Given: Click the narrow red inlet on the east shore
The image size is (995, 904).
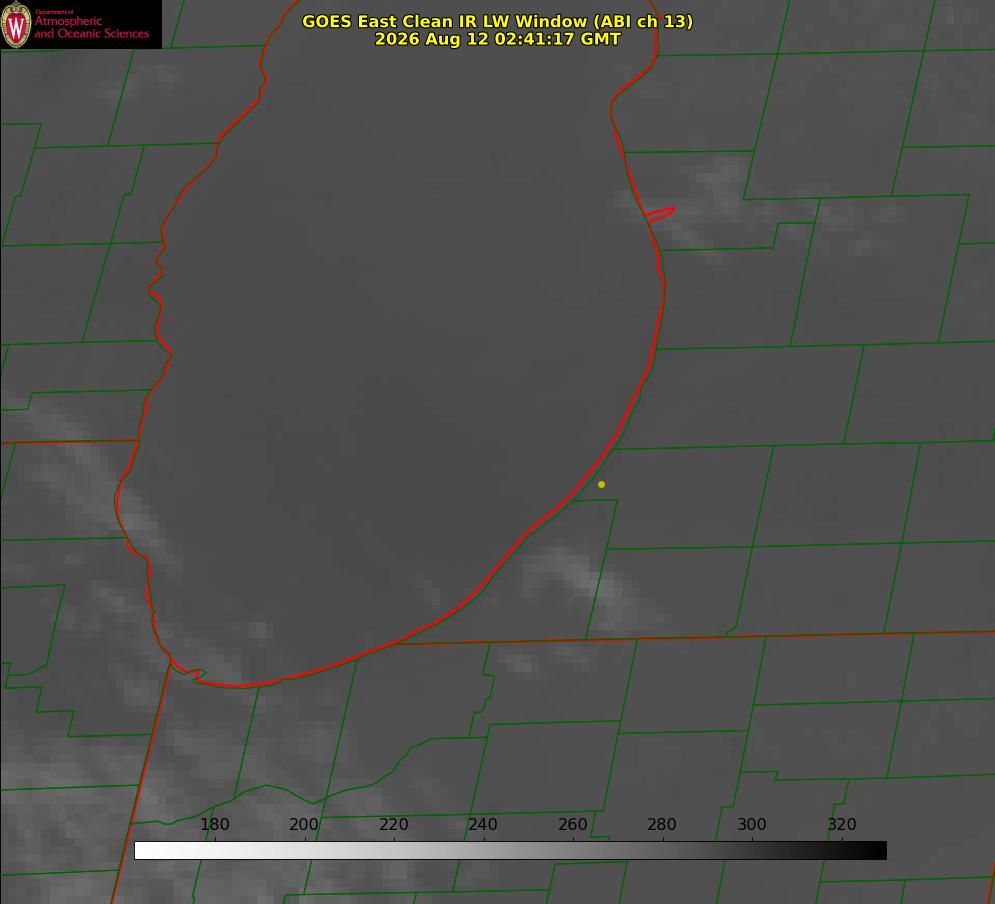Looking at the screenshot, I should pos(660,214).
